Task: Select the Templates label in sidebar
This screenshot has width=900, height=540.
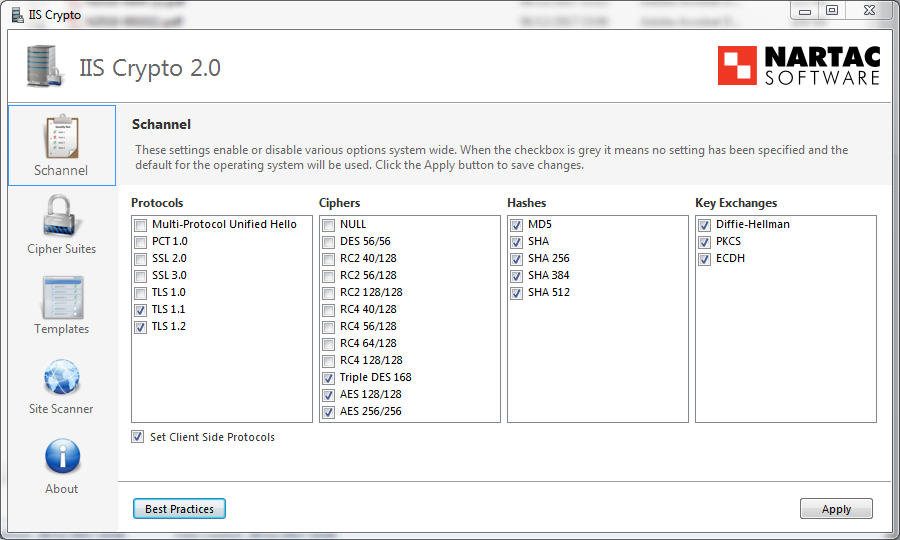Action: [x=61, y=329]
